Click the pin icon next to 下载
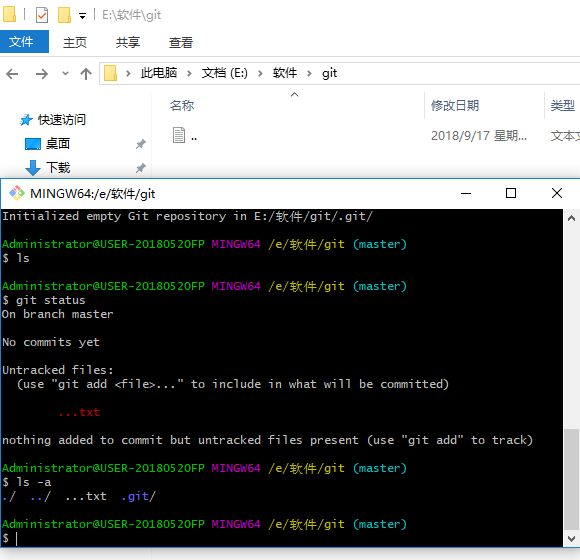Screen dimensions: 580x560 tap(141, 168)
